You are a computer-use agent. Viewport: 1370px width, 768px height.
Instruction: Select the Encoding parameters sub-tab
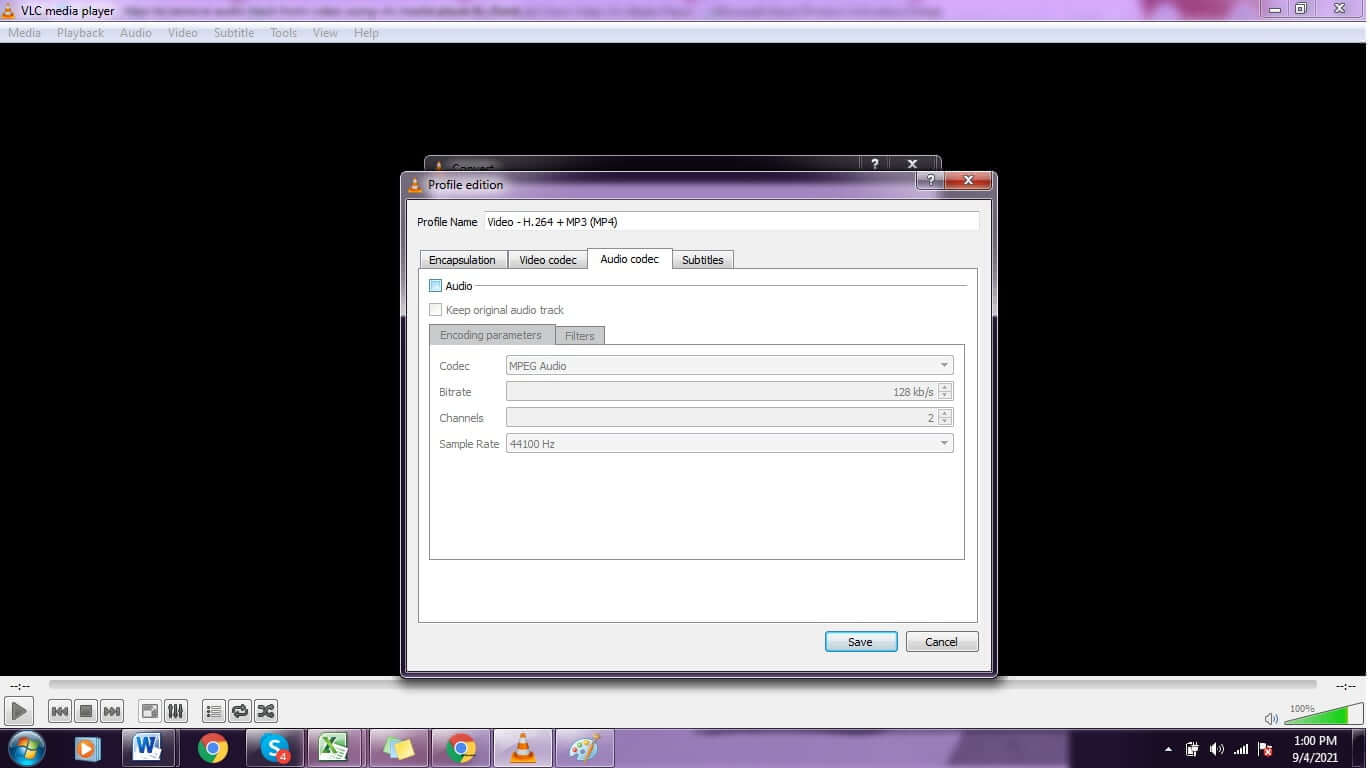[491, 335]
